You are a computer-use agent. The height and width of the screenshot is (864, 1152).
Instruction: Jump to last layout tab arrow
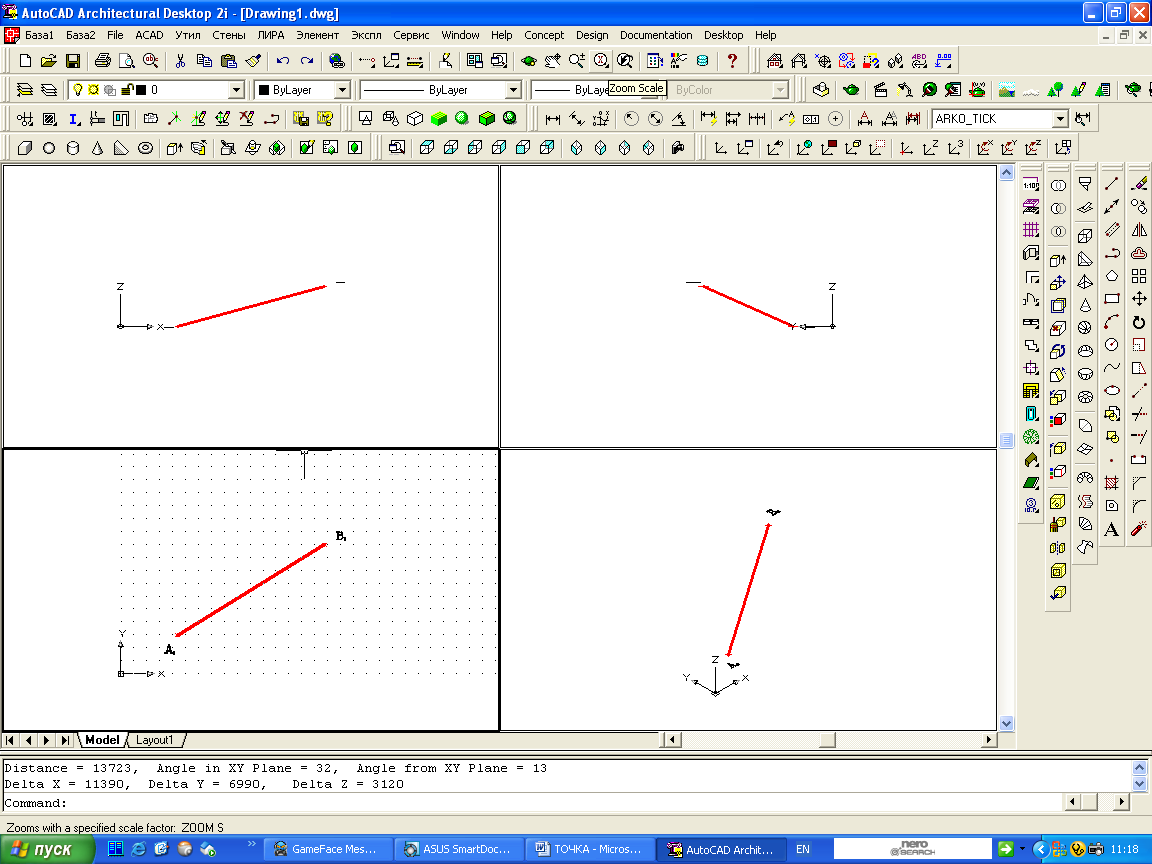[x=65, y=740]
